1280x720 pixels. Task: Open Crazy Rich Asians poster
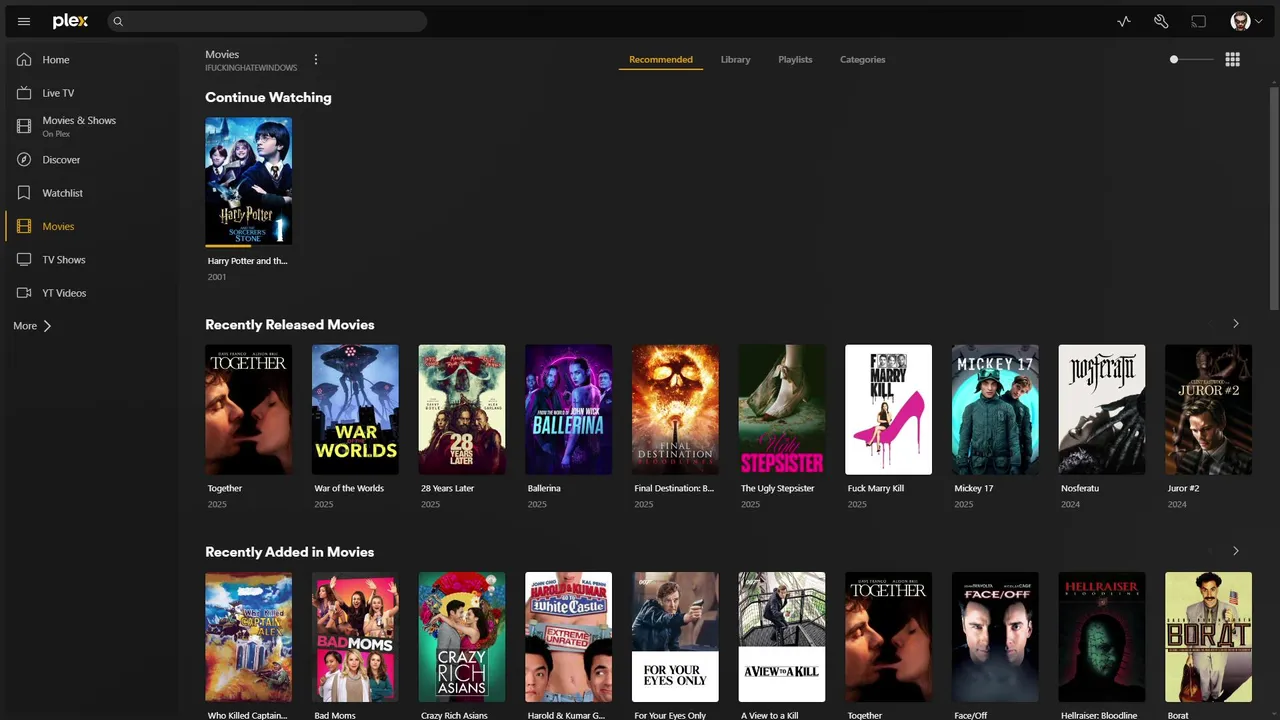pos(462,637)
